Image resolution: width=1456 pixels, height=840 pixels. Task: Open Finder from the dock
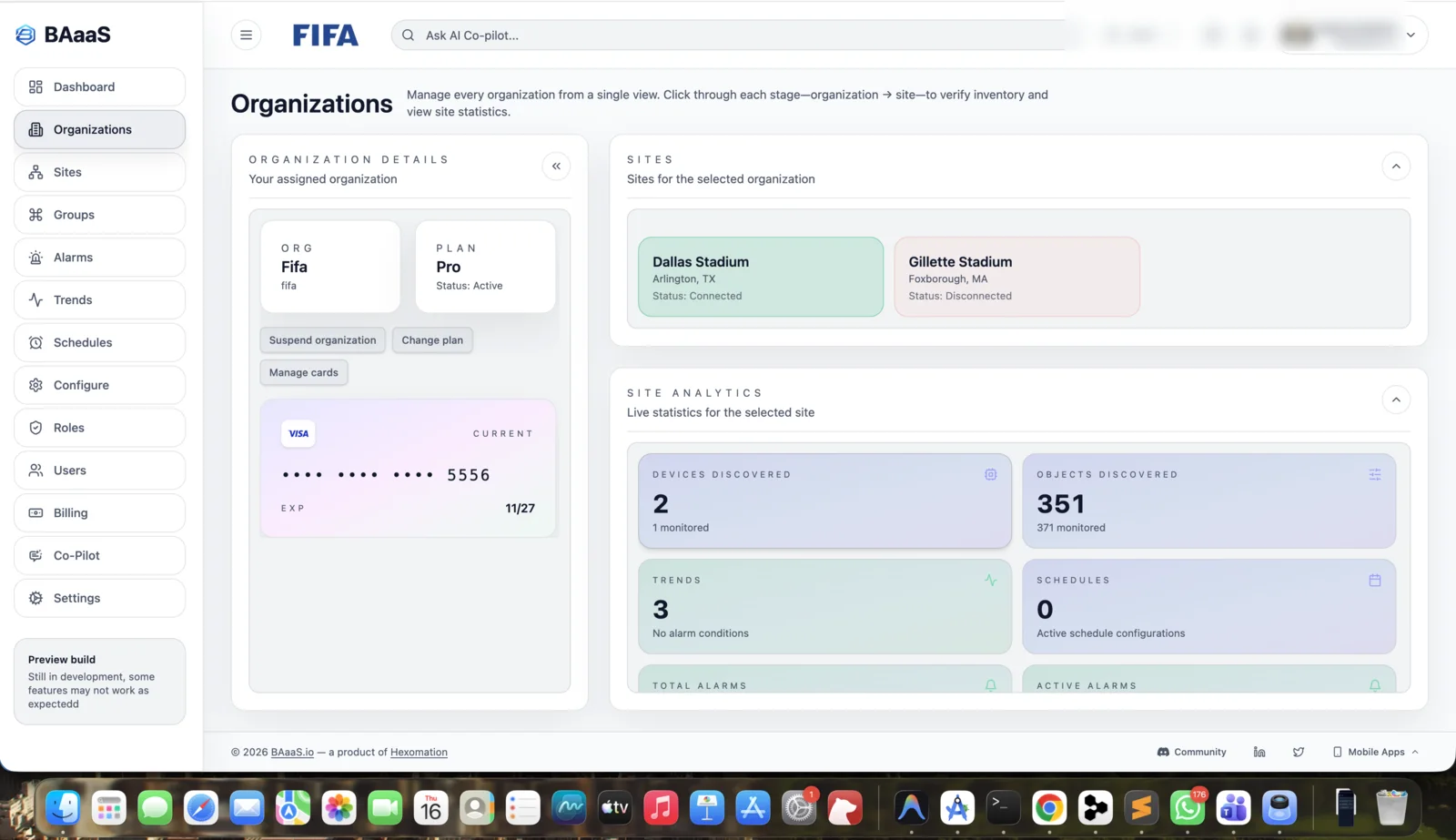click(x=63, y=807)
